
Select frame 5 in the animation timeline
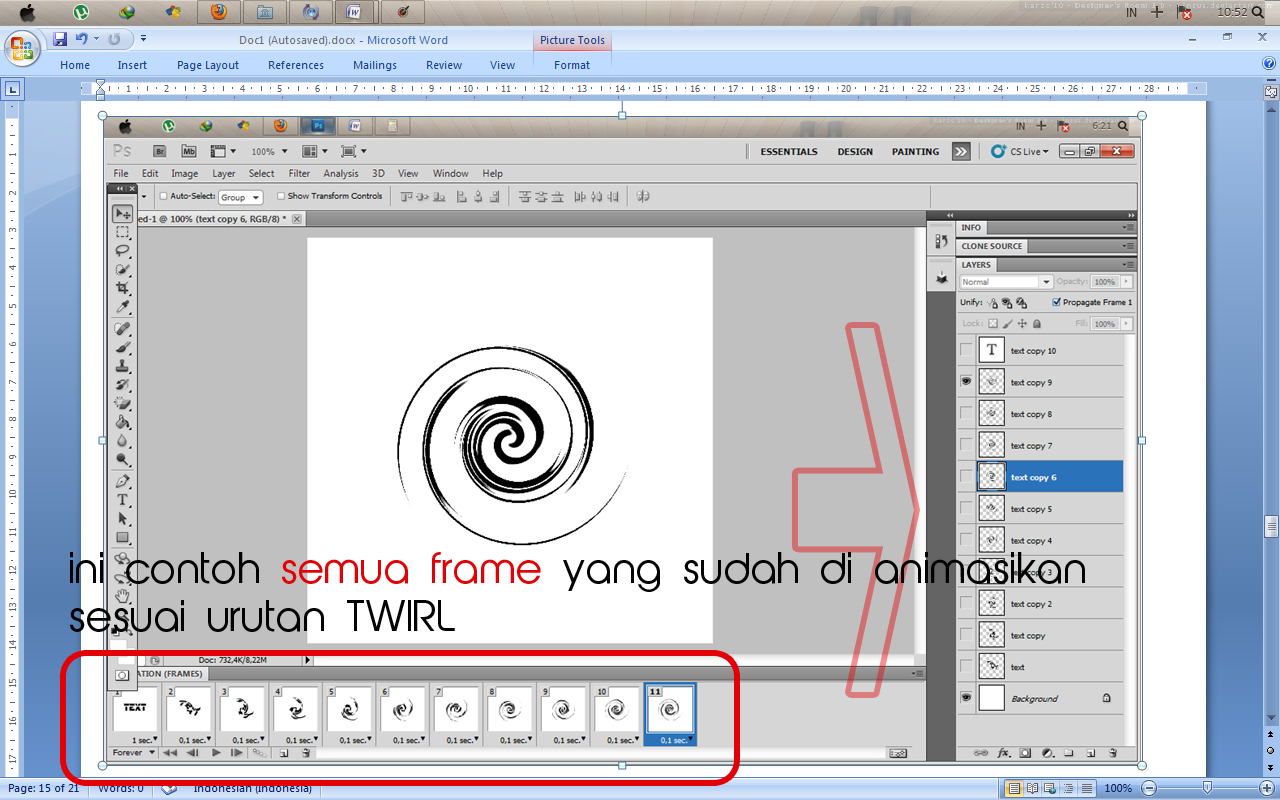tap(349, 709)
